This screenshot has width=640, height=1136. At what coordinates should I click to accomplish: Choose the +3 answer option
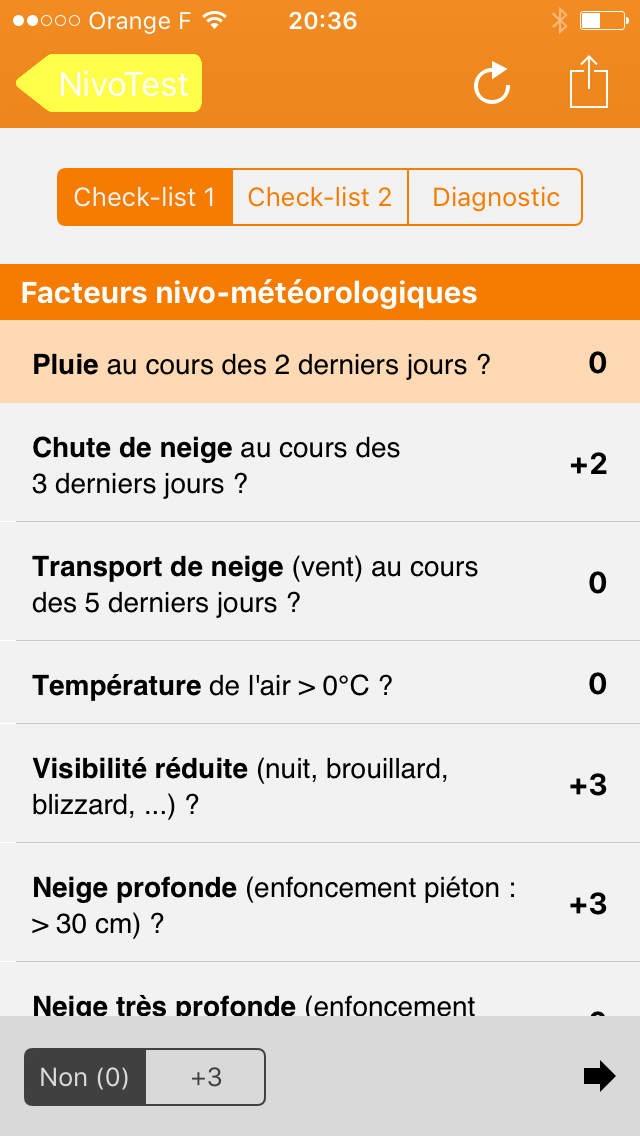pyautogui.click(x=206, y=1077)
